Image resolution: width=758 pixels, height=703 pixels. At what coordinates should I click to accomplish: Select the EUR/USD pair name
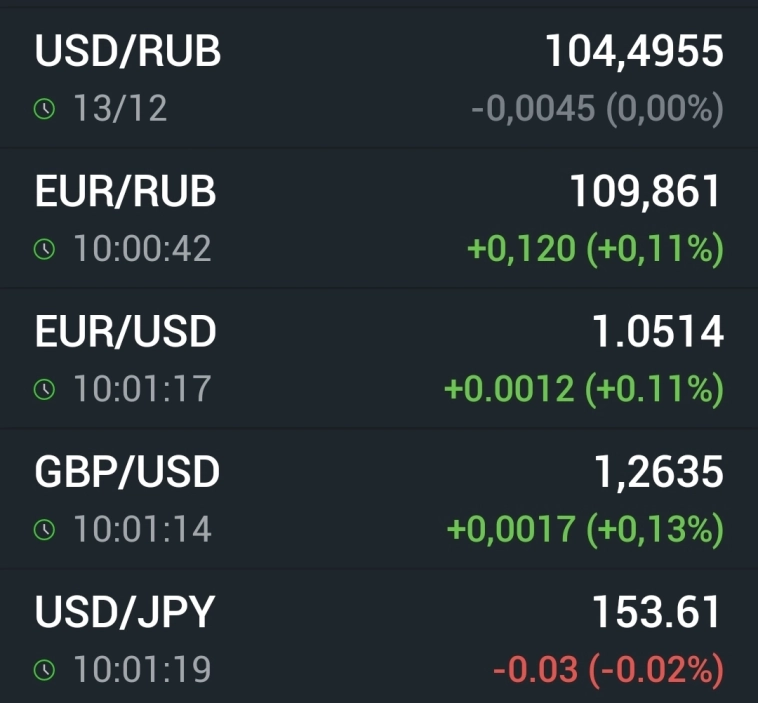click(126, 332)
